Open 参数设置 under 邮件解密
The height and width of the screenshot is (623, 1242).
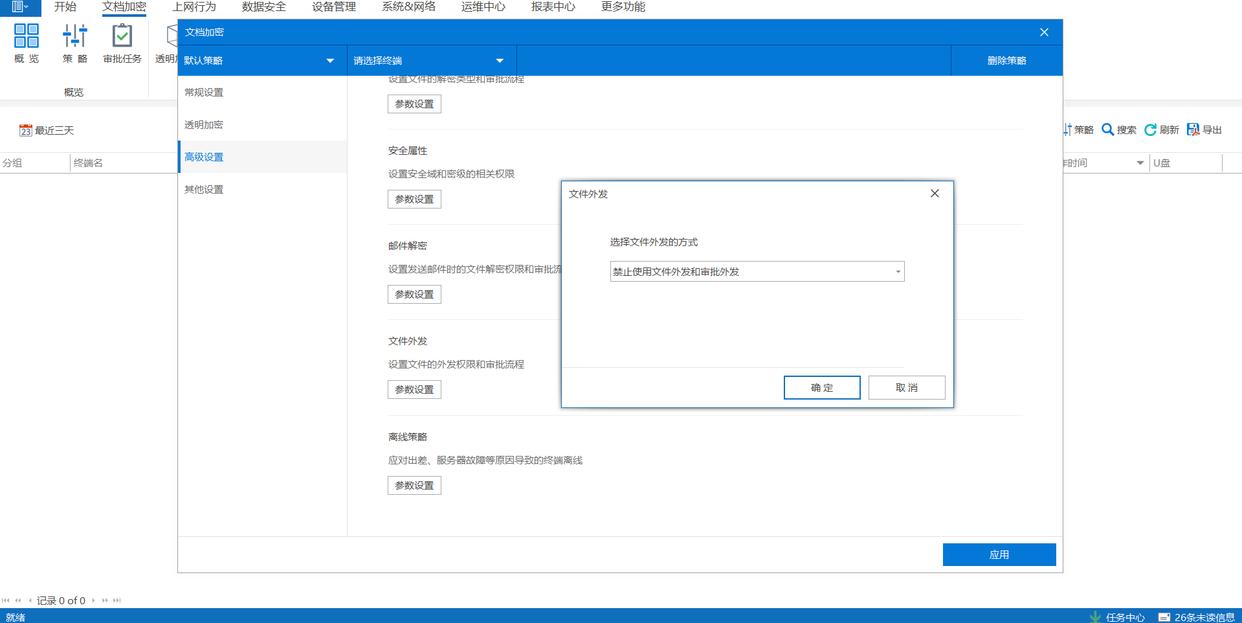coord(414,294)
